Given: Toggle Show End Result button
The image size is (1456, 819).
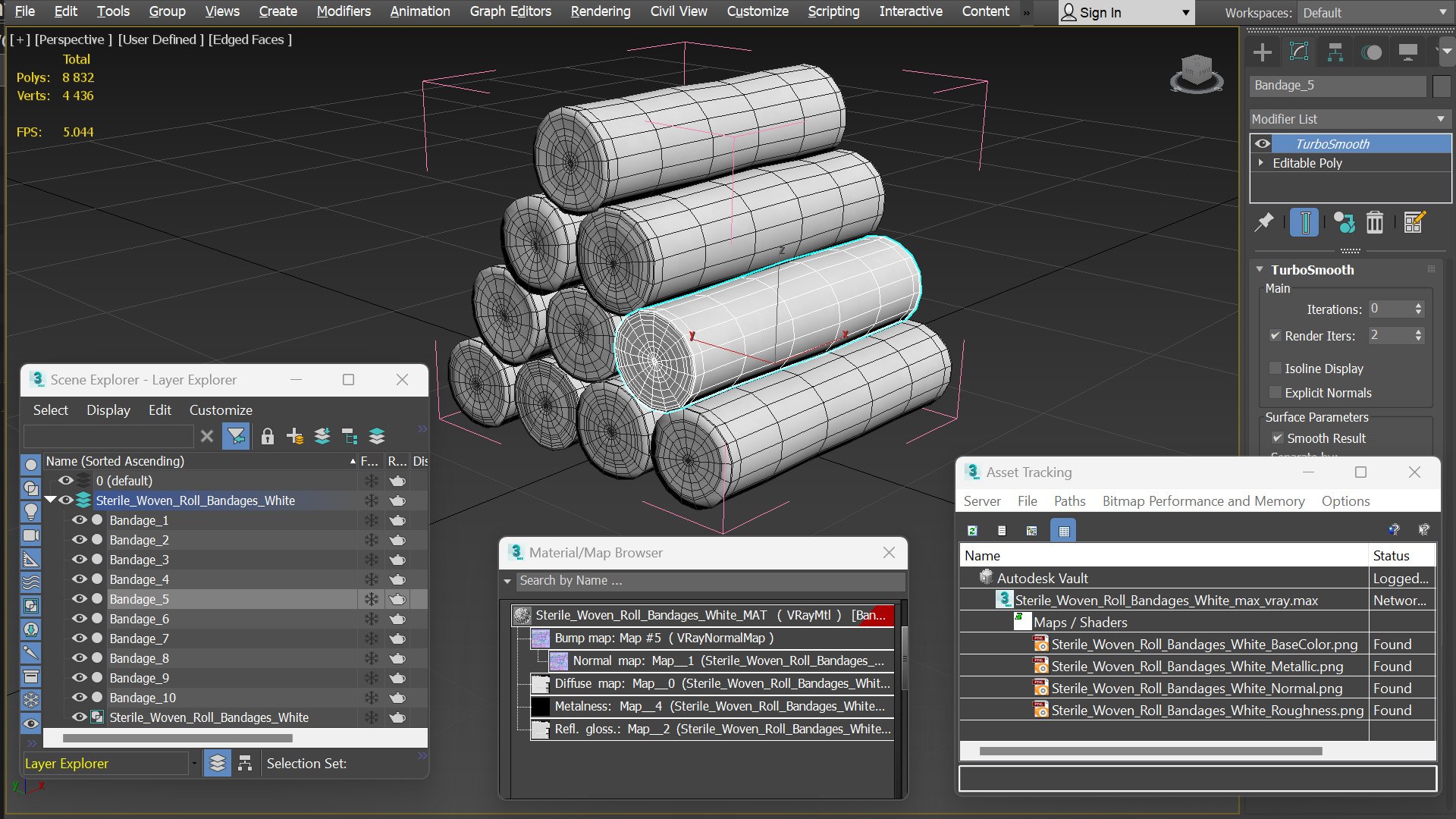Looking at the screenshot, I should tap(1304, 222).
